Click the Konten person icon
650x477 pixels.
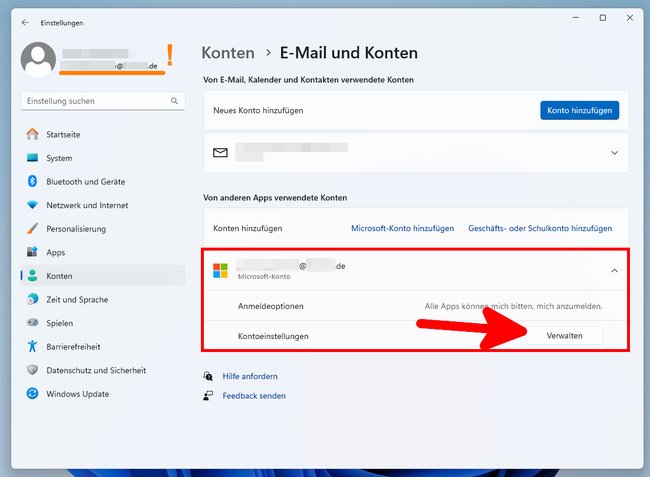[x=32, y=276]
